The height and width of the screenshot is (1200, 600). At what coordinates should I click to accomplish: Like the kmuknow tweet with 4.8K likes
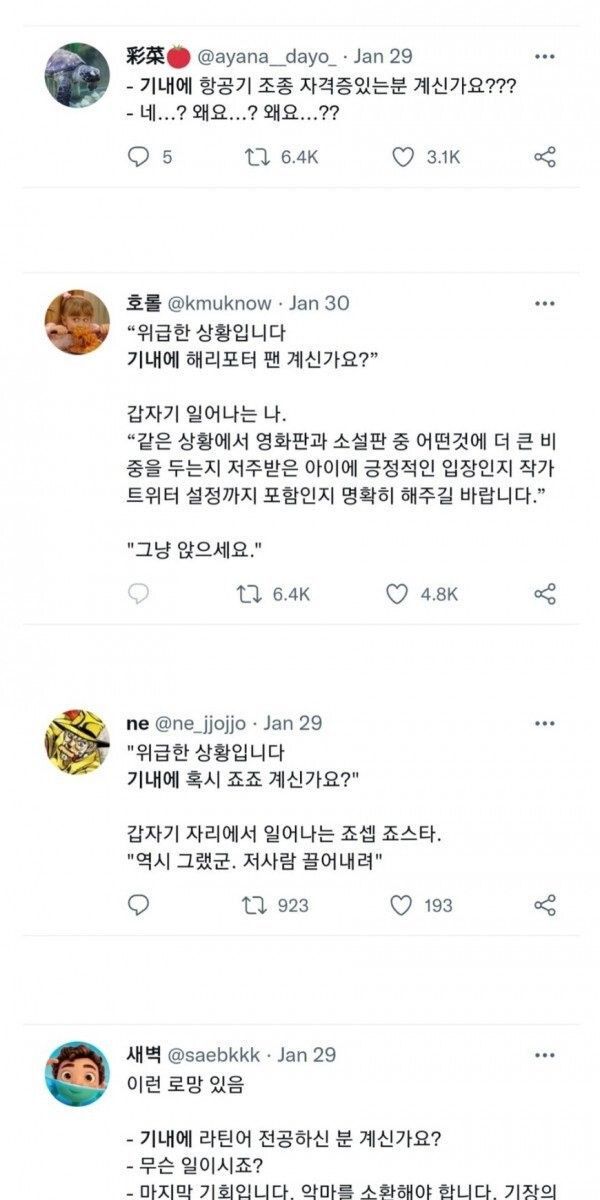(x=397, y=594)
